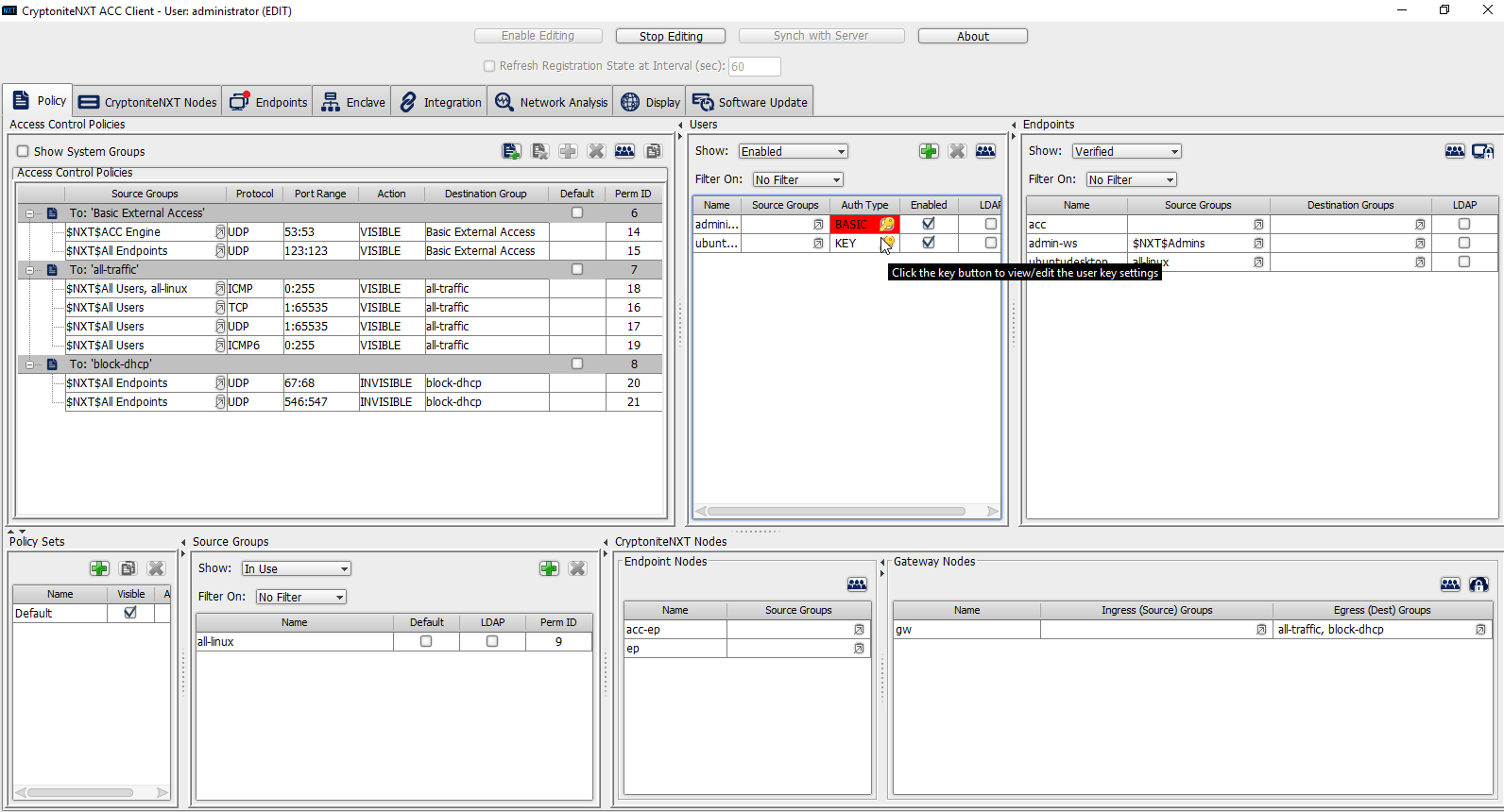This screenshot has width=1504, height=812.
Task: Switch to CryptoniteNXT Nodes tab
Action: coord(148,102)
